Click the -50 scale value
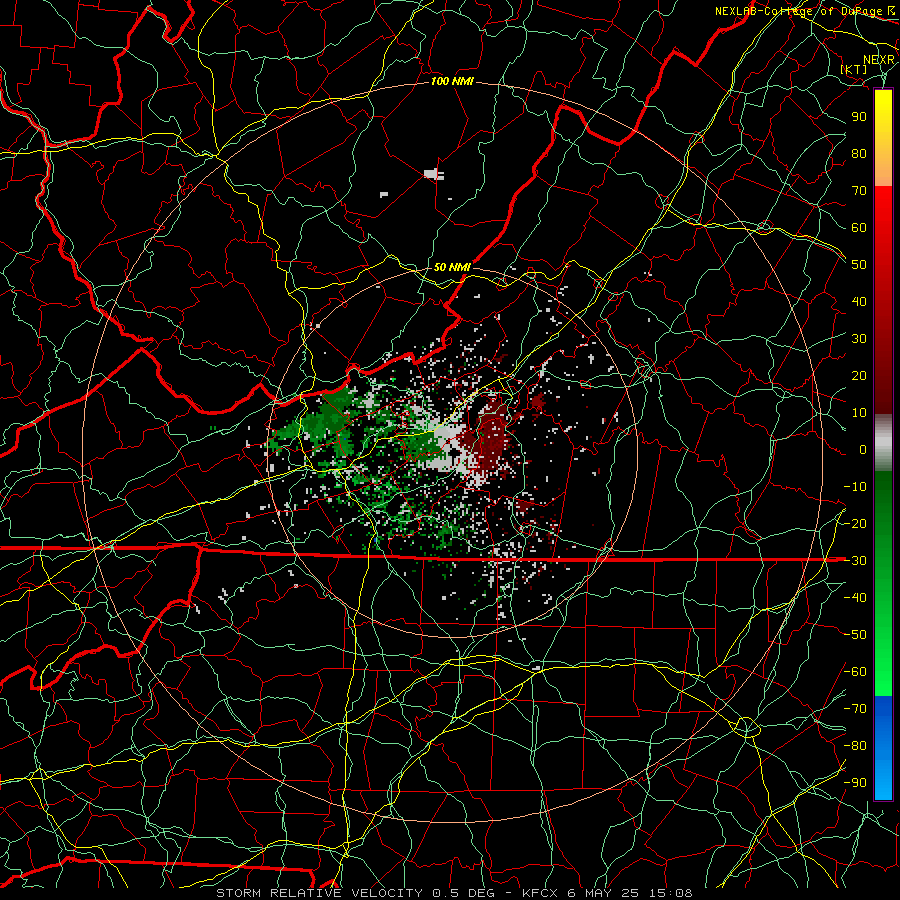Viewport: 900px width, 900px height. (x=855, y=635)
